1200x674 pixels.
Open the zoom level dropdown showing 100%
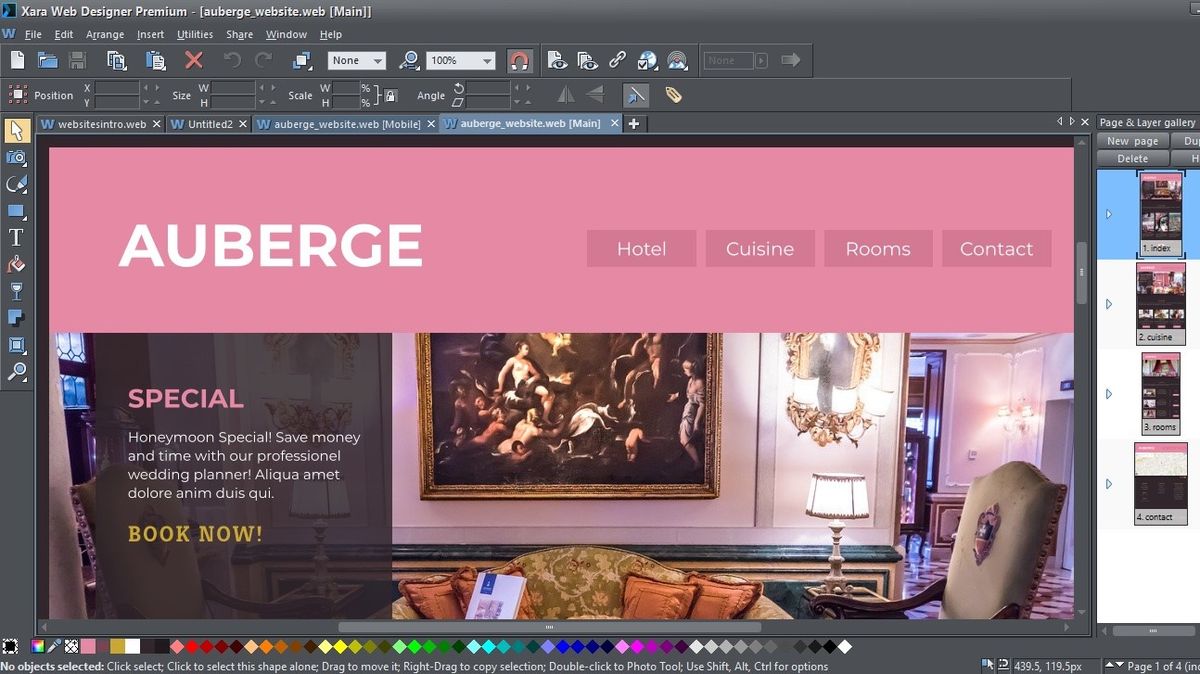point(487,60)
